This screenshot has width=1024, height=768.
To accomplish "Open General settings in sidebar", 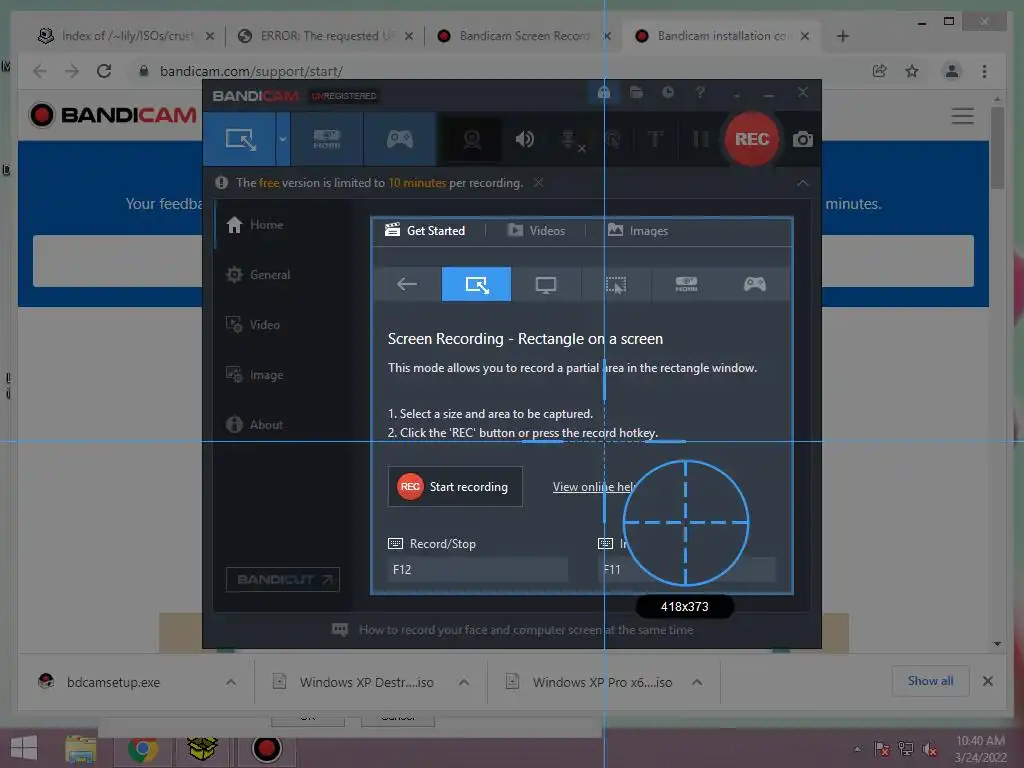I will (258, 275).
